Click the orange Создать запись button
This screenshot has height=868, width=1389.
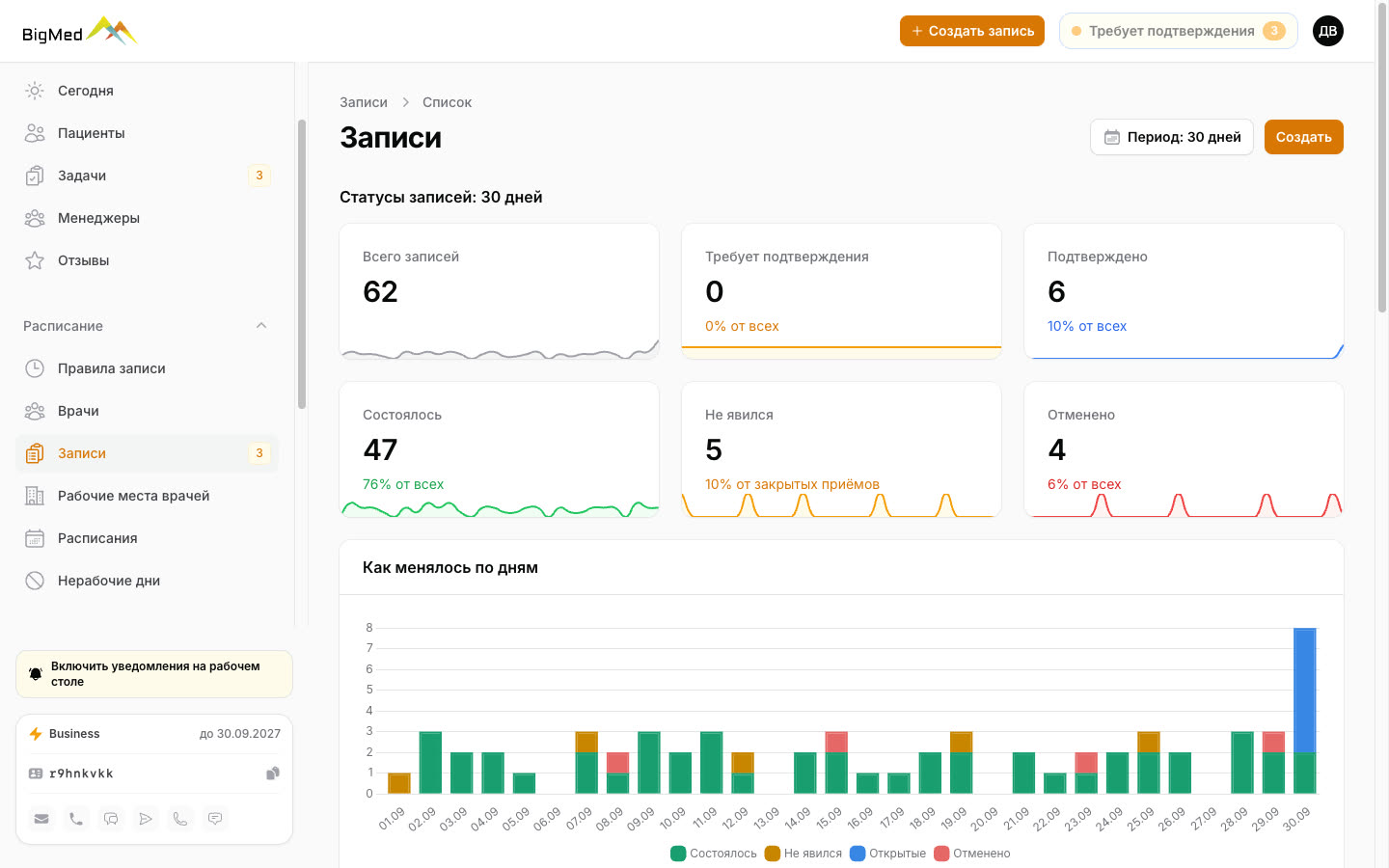pos(972,31)
